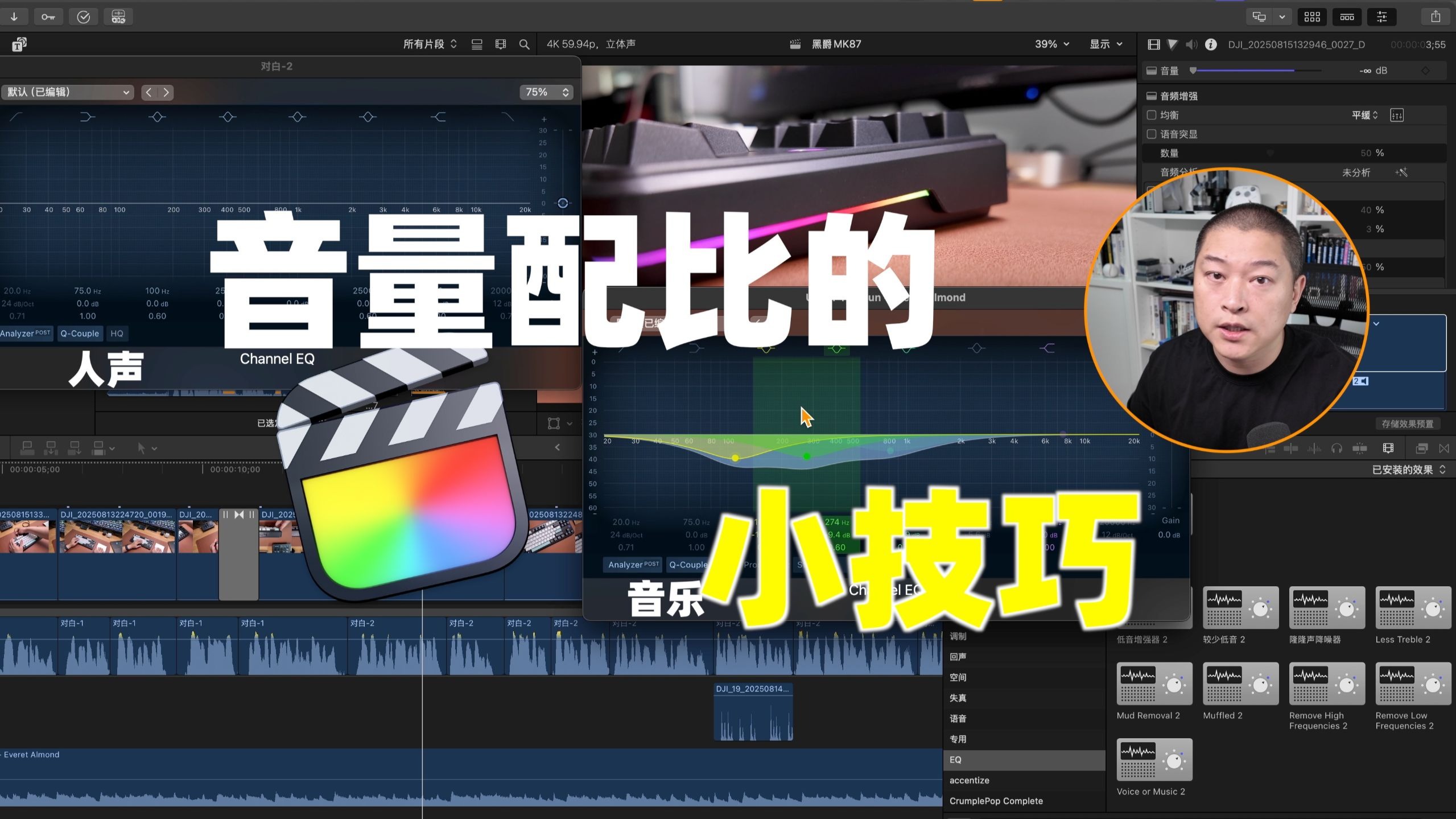Screen dimensions: 1456x819
Task: Click the gain slider knob in 对白-2 EQ
Action: click(x=562, y=203)
